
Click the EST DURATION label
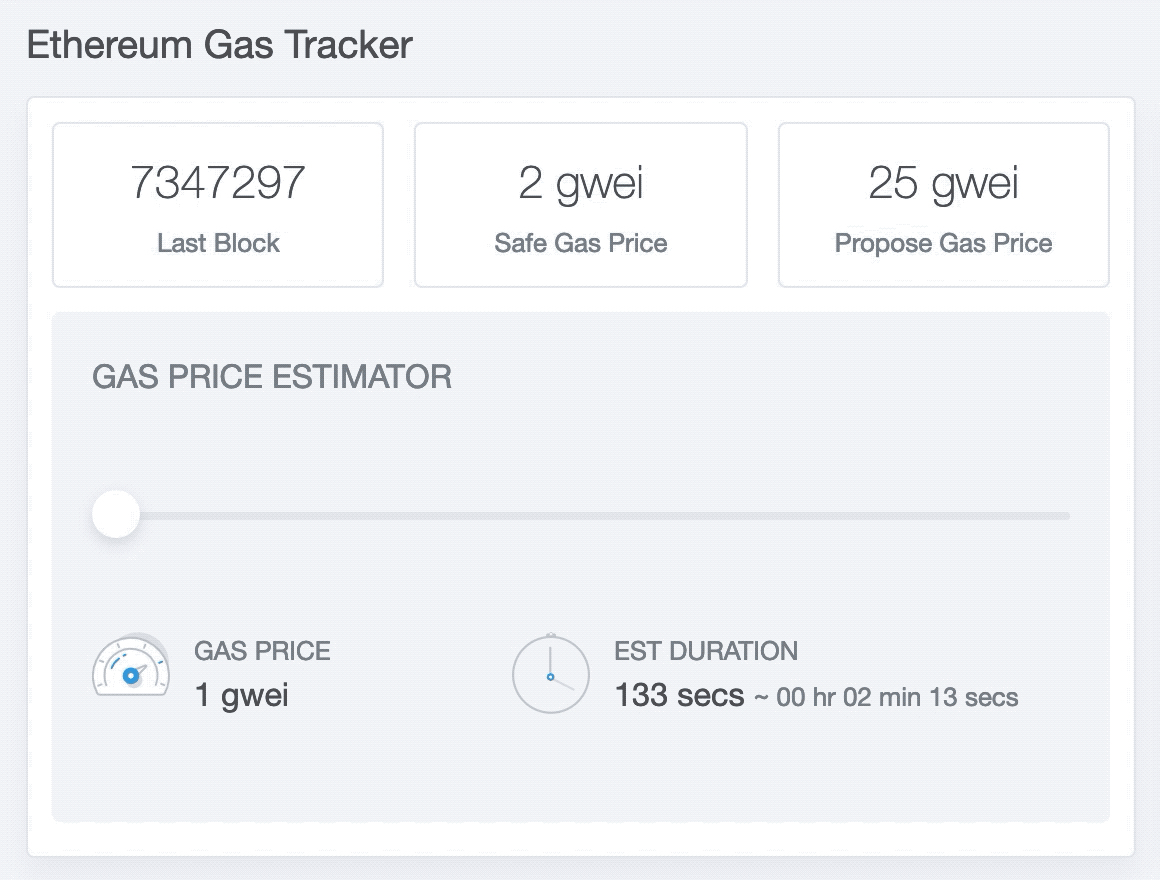coord(706,651)
